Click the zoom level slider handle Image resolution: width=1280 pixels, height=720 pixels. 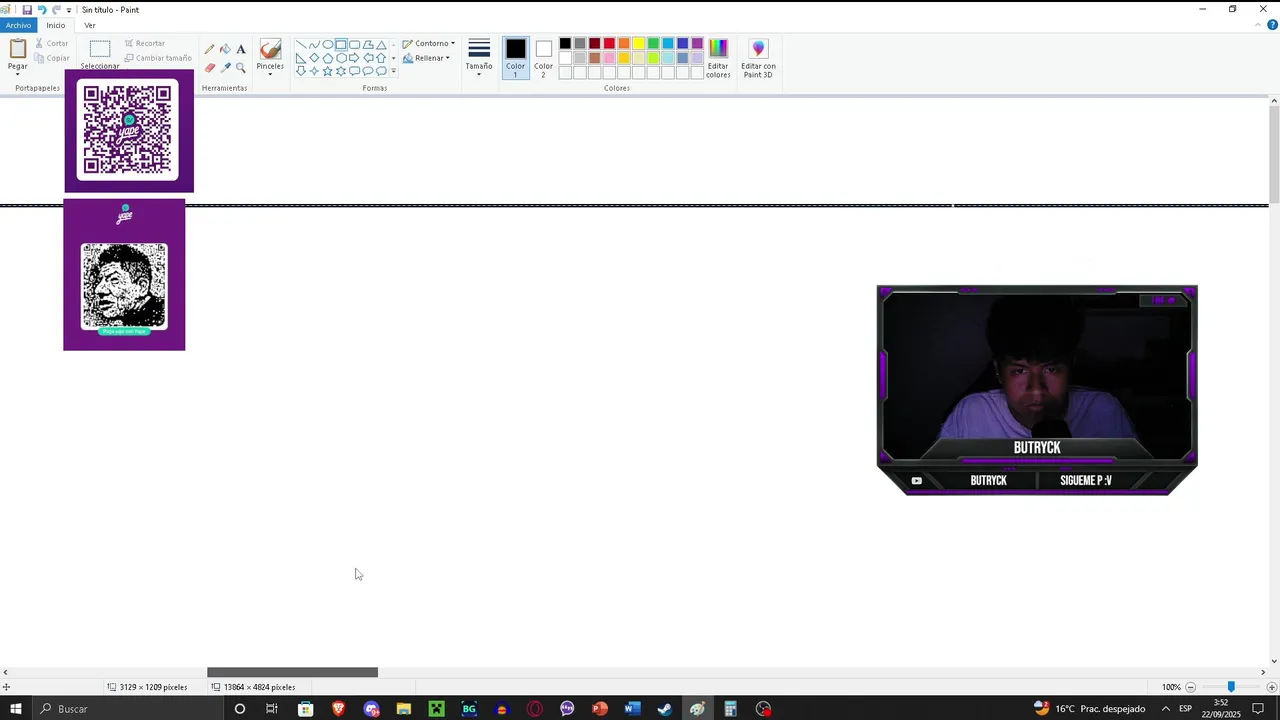(x=1231, y=687)
